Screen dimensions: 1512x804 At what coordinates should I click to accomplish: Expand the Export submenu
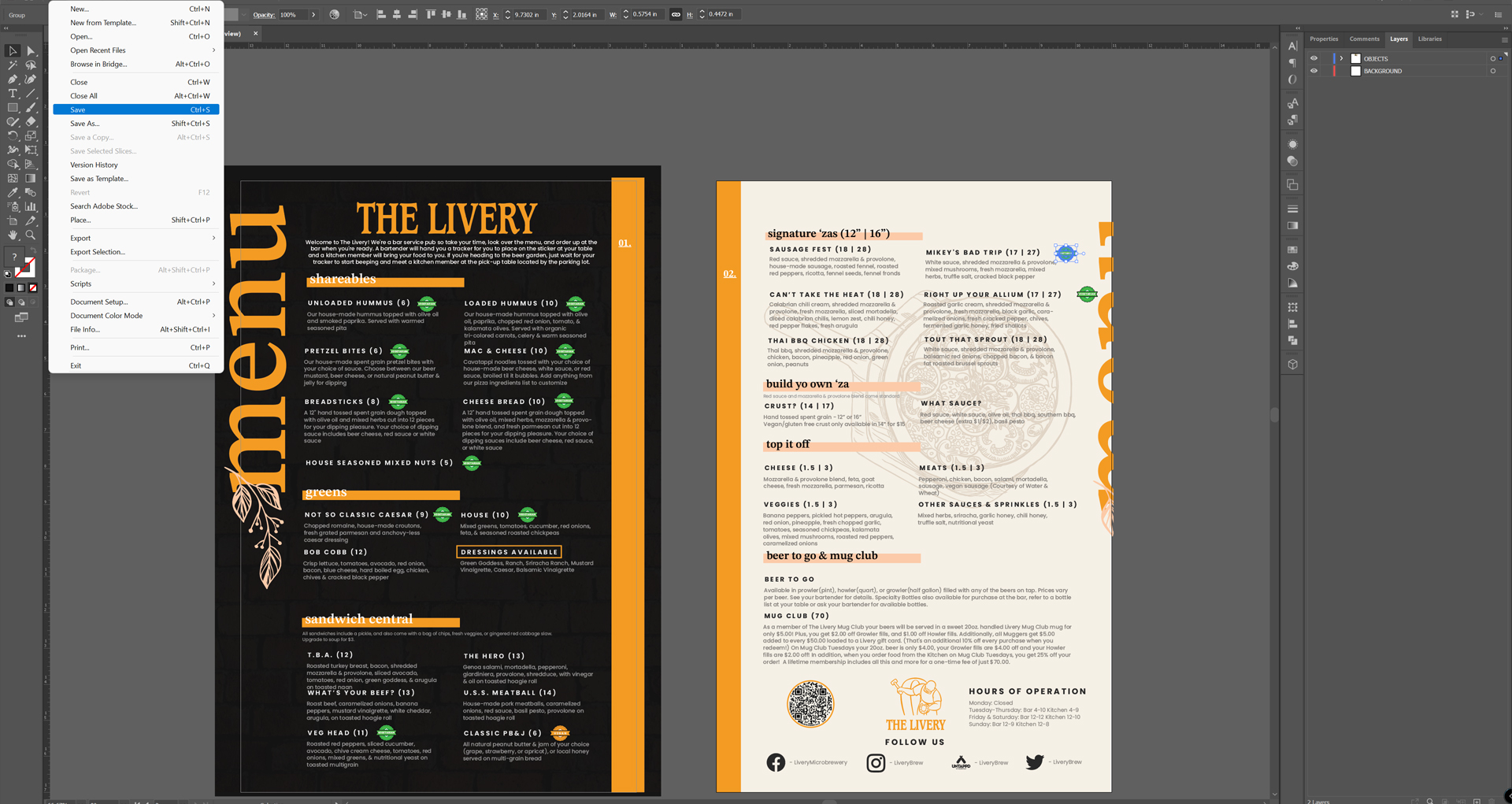tap(213, 238)
